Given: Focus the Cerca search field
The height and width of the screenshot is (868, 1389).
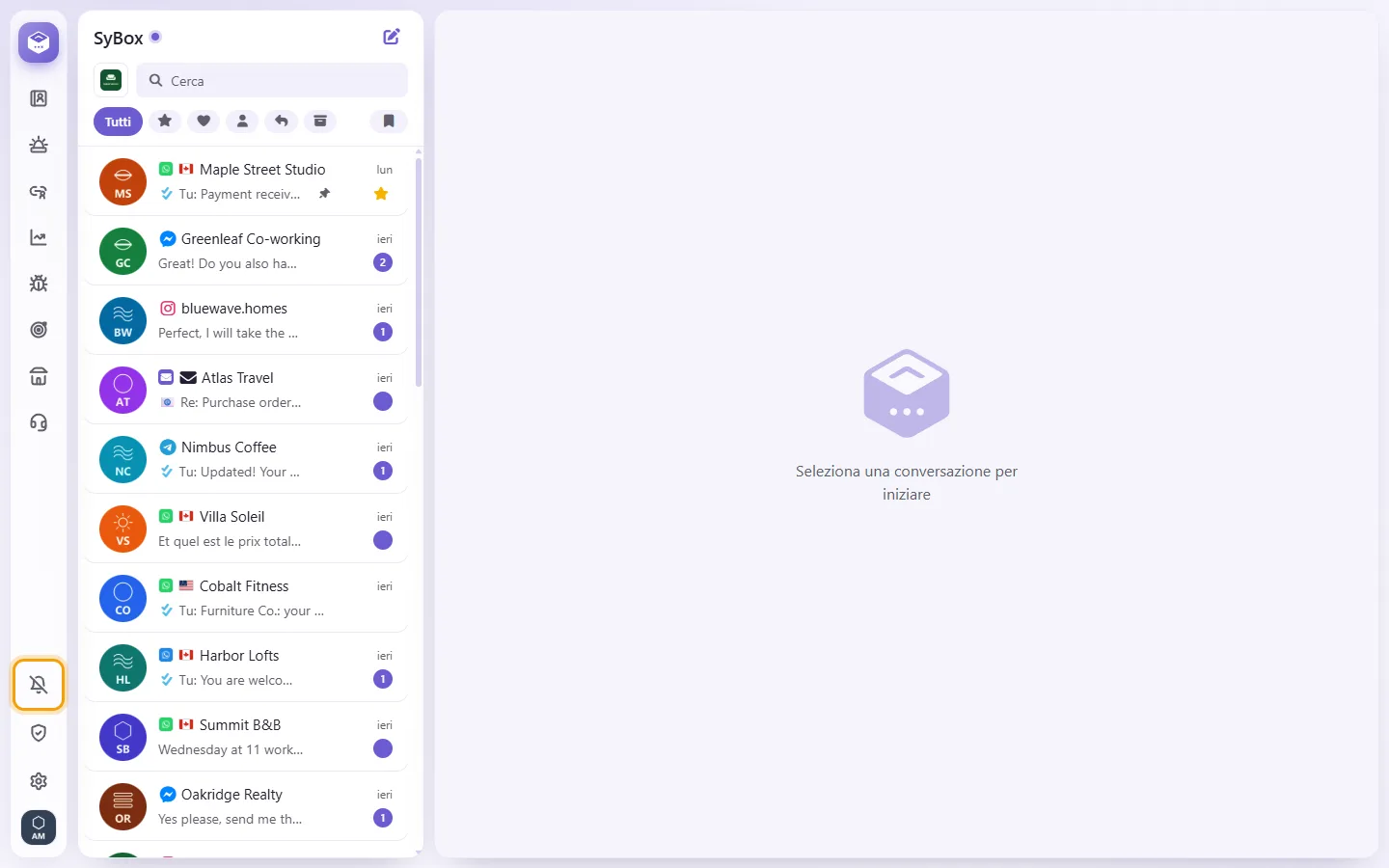Looking at the screenshot, I should coord(272,80).
